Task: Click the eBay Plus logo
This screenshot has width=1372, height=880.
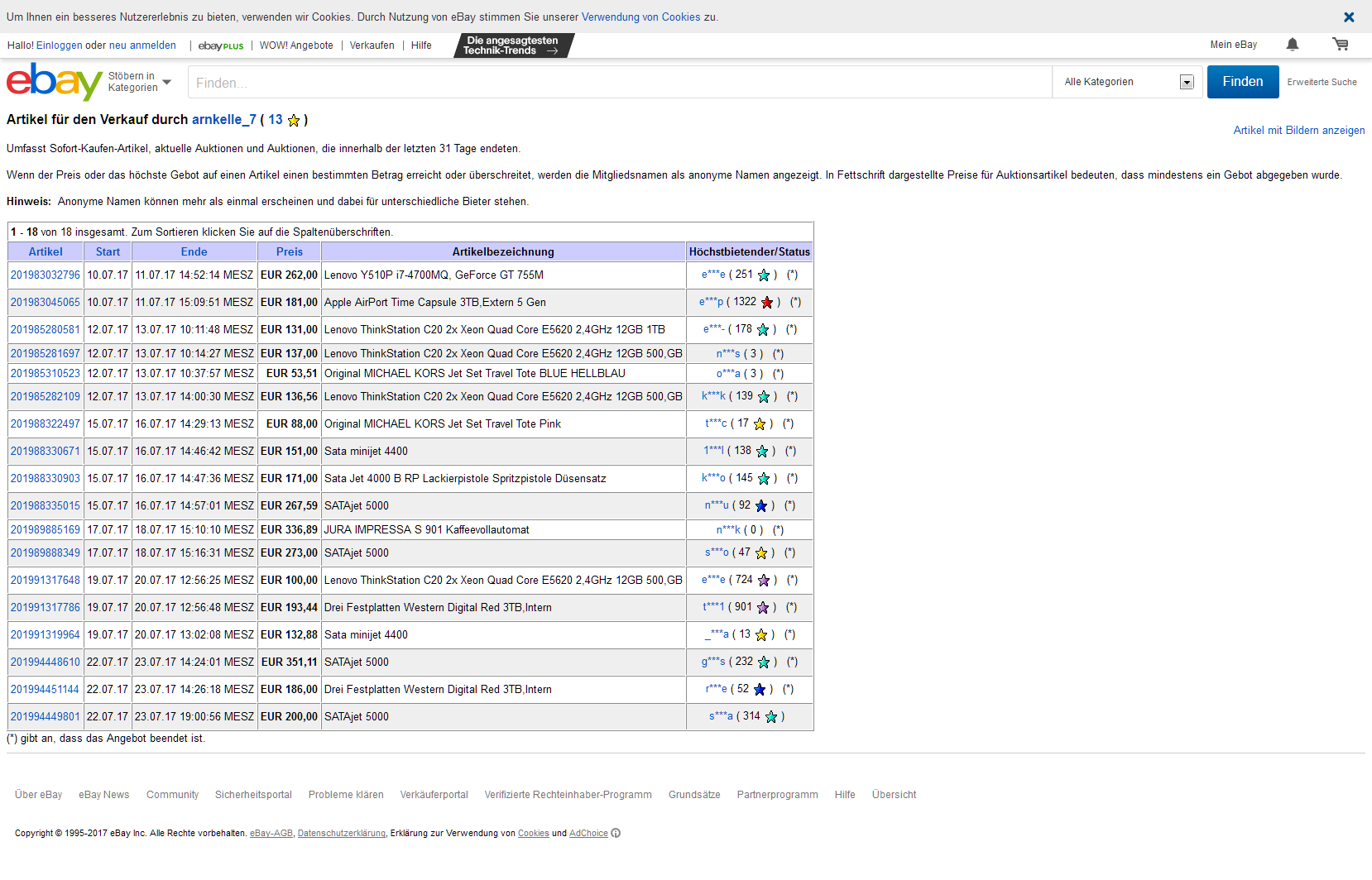Action: (x=221, y=45)
